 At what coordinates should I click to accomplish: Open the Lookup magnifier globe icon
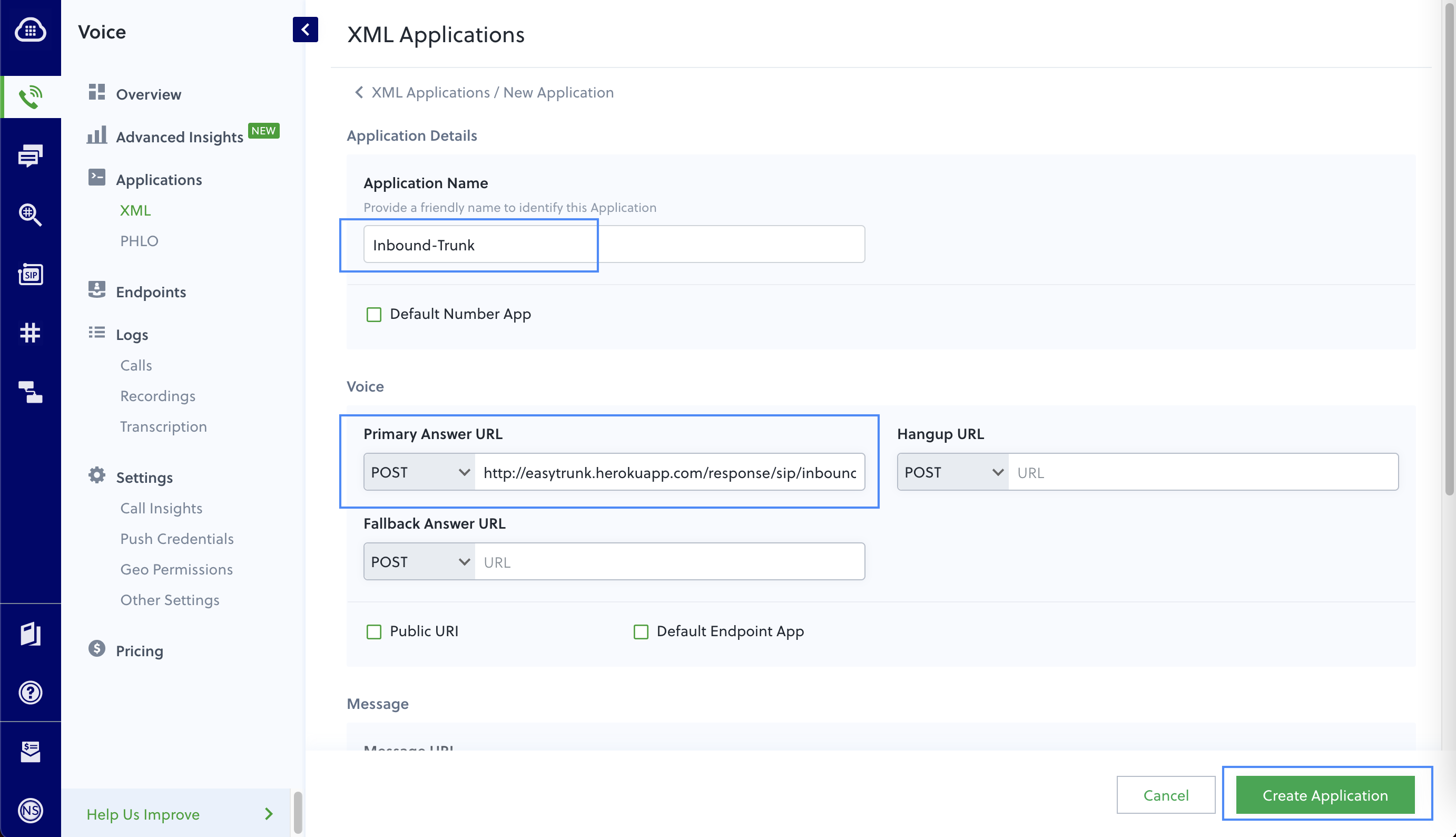click(31, 215)
